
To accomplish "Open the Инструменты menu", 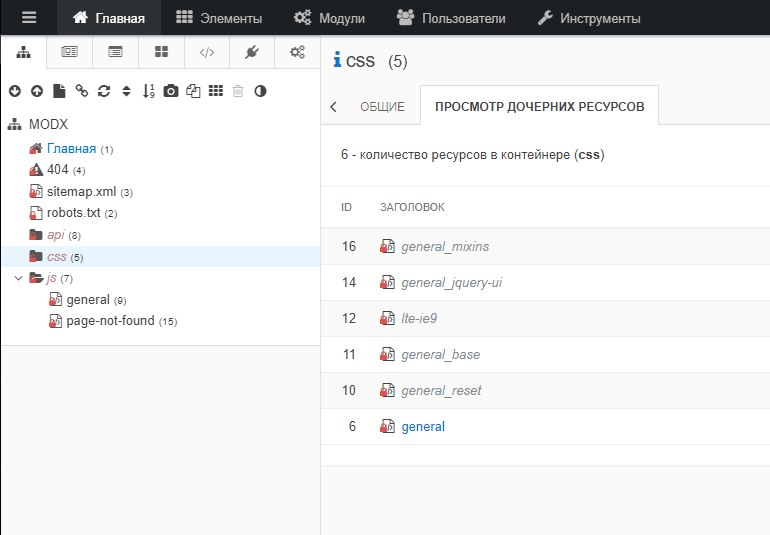I will click(589, 18).
